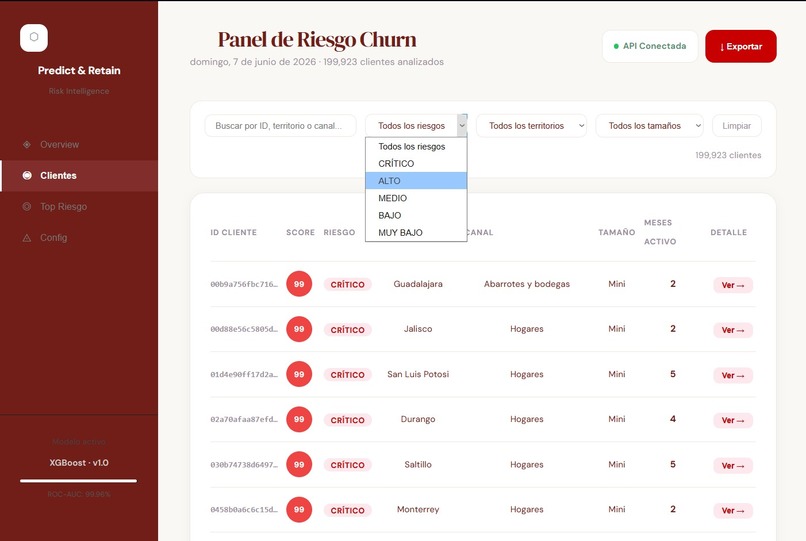806x541 pixels.
Task: Open Ver detail for Monterrey client
Action: [x=733, y=511]
